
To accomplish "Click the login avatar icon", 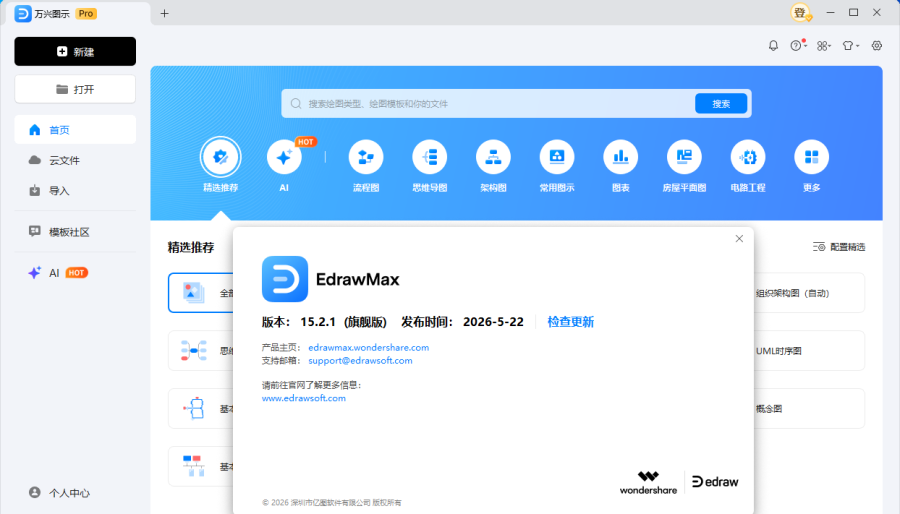I will click(801, 13).
